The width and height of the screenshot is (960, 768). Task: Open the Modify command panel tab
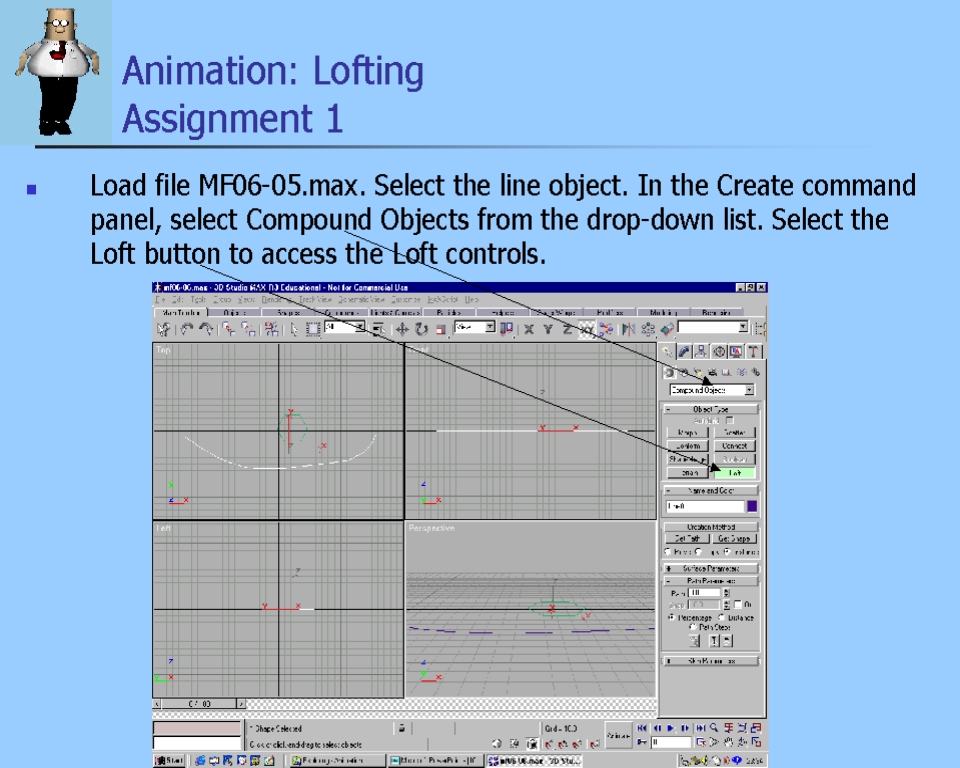pos(685,351)
